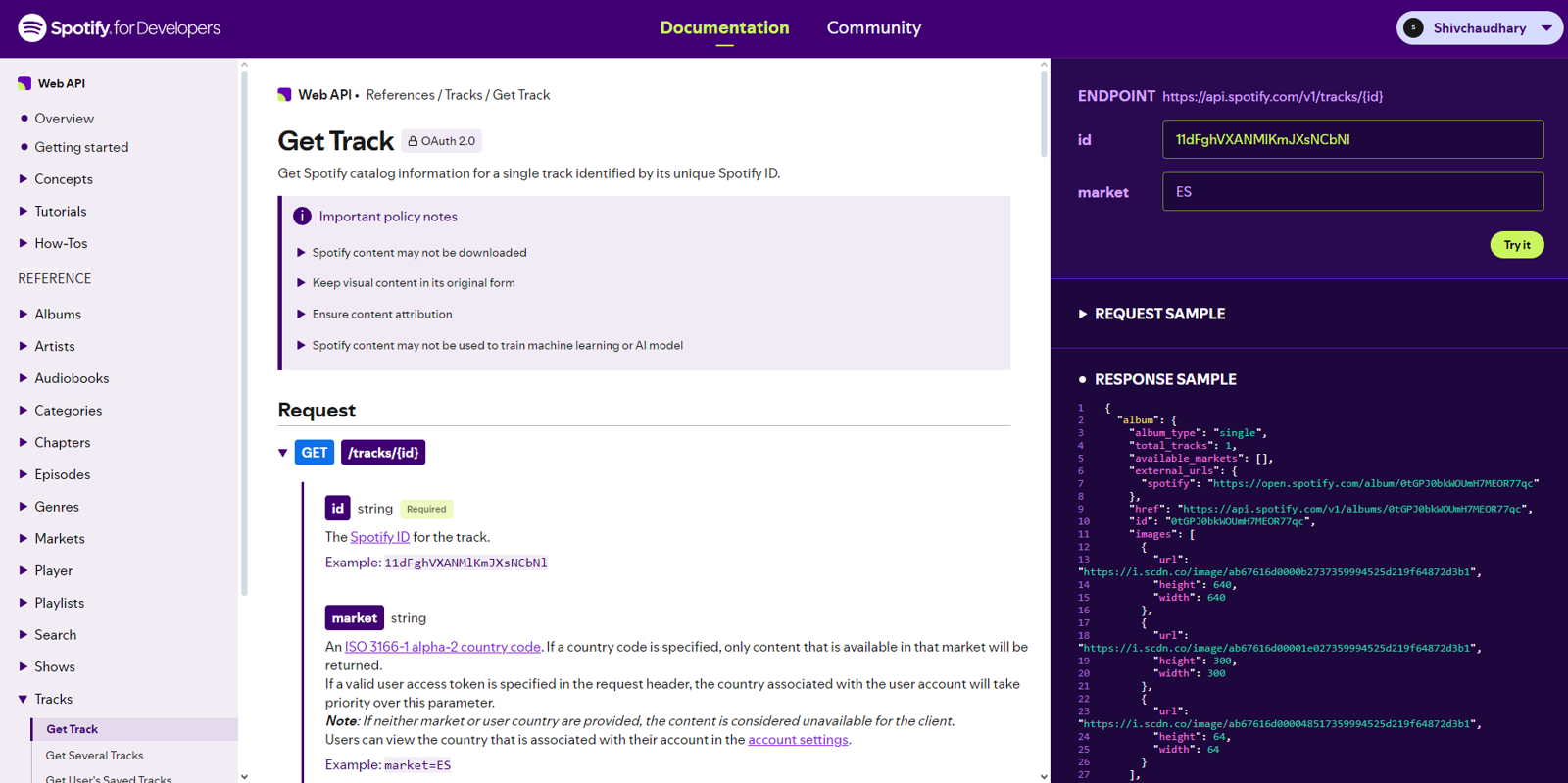
Task: Click the REFERENCE sidebar heading
Action: click(x=55, y=279)
